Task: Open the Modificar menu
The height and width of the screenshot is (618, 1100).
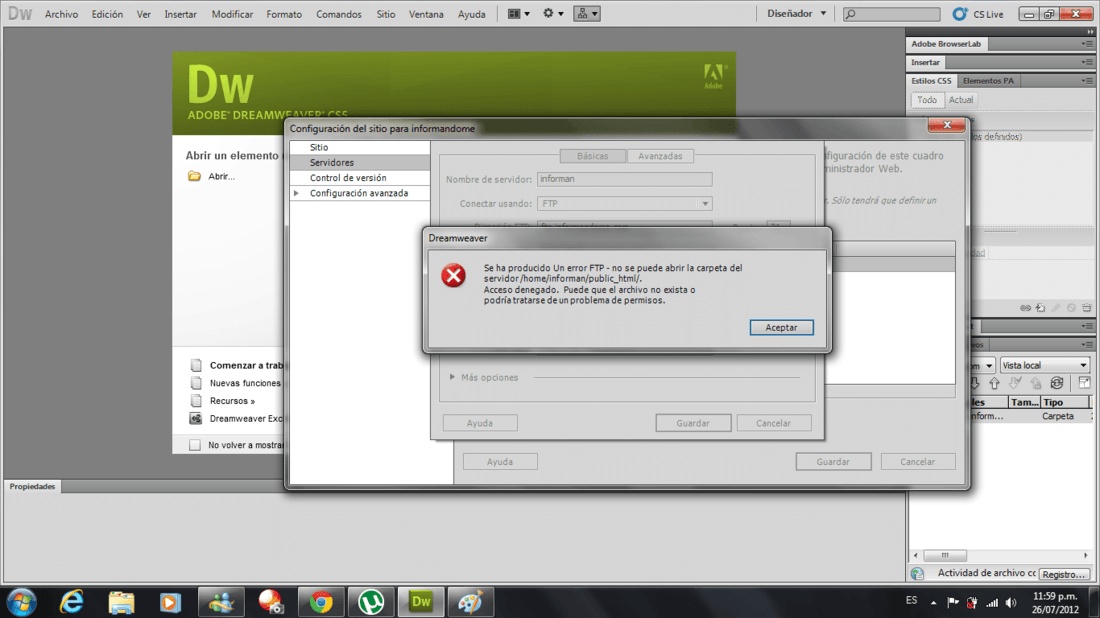Action: [x=232, y=14]
